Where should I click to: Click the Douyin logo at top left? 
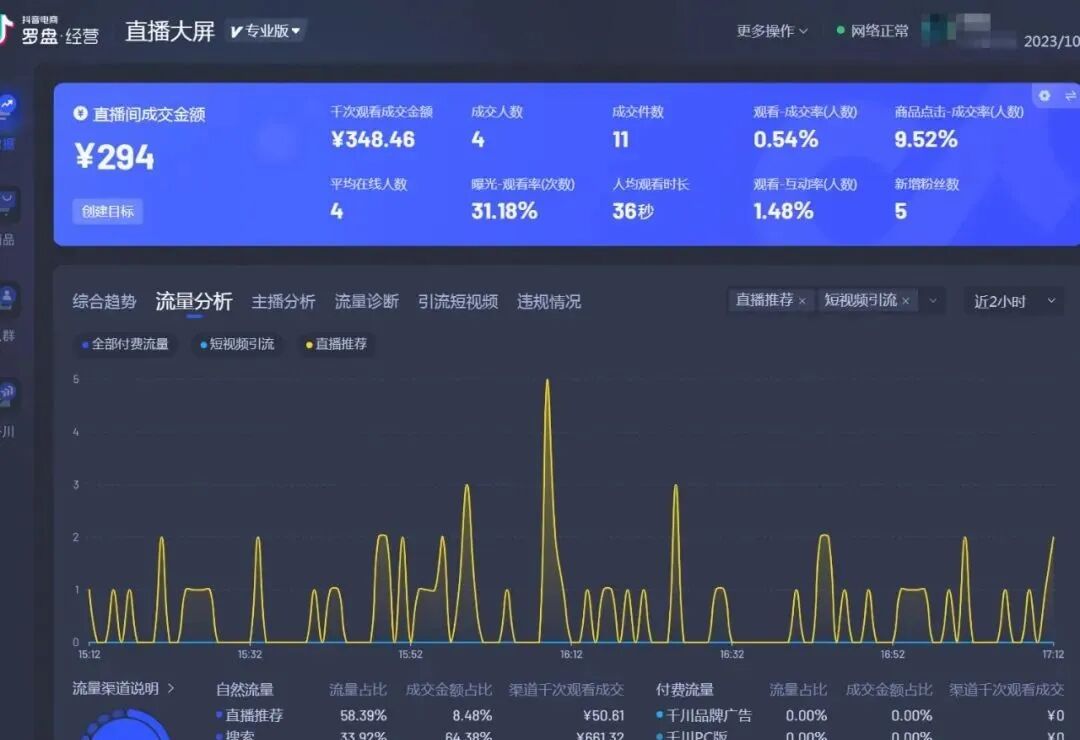6,29
